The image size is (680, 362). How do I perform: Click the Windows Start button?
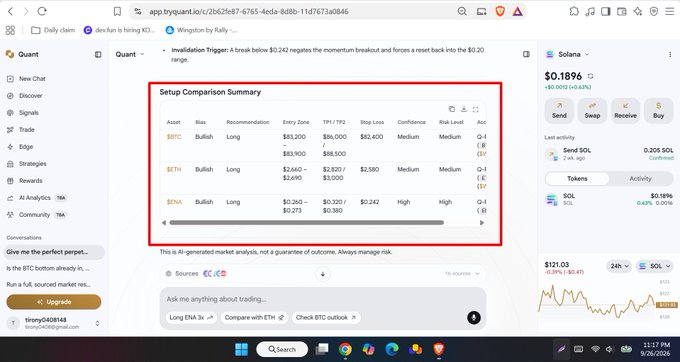241,349
